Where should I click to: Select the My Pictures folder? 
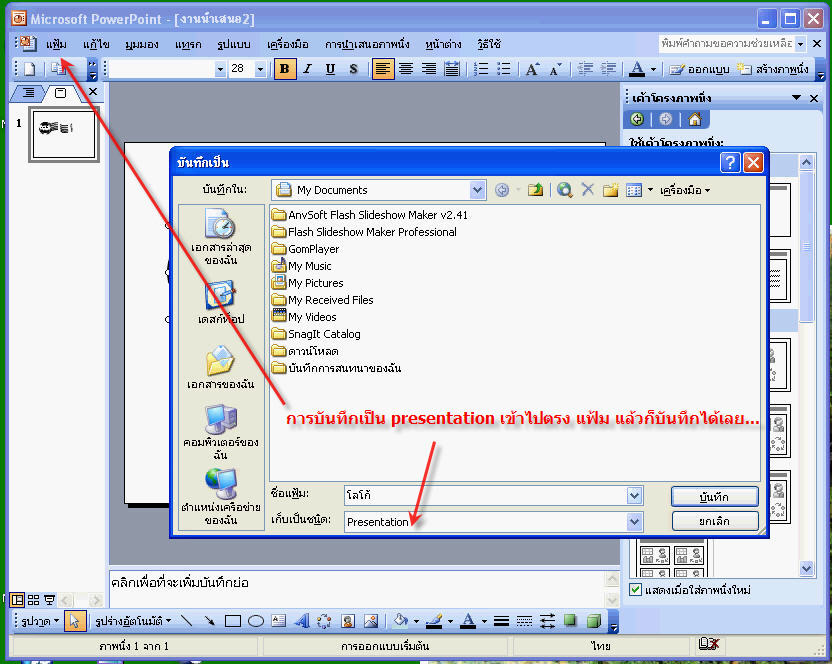(308, 283)
